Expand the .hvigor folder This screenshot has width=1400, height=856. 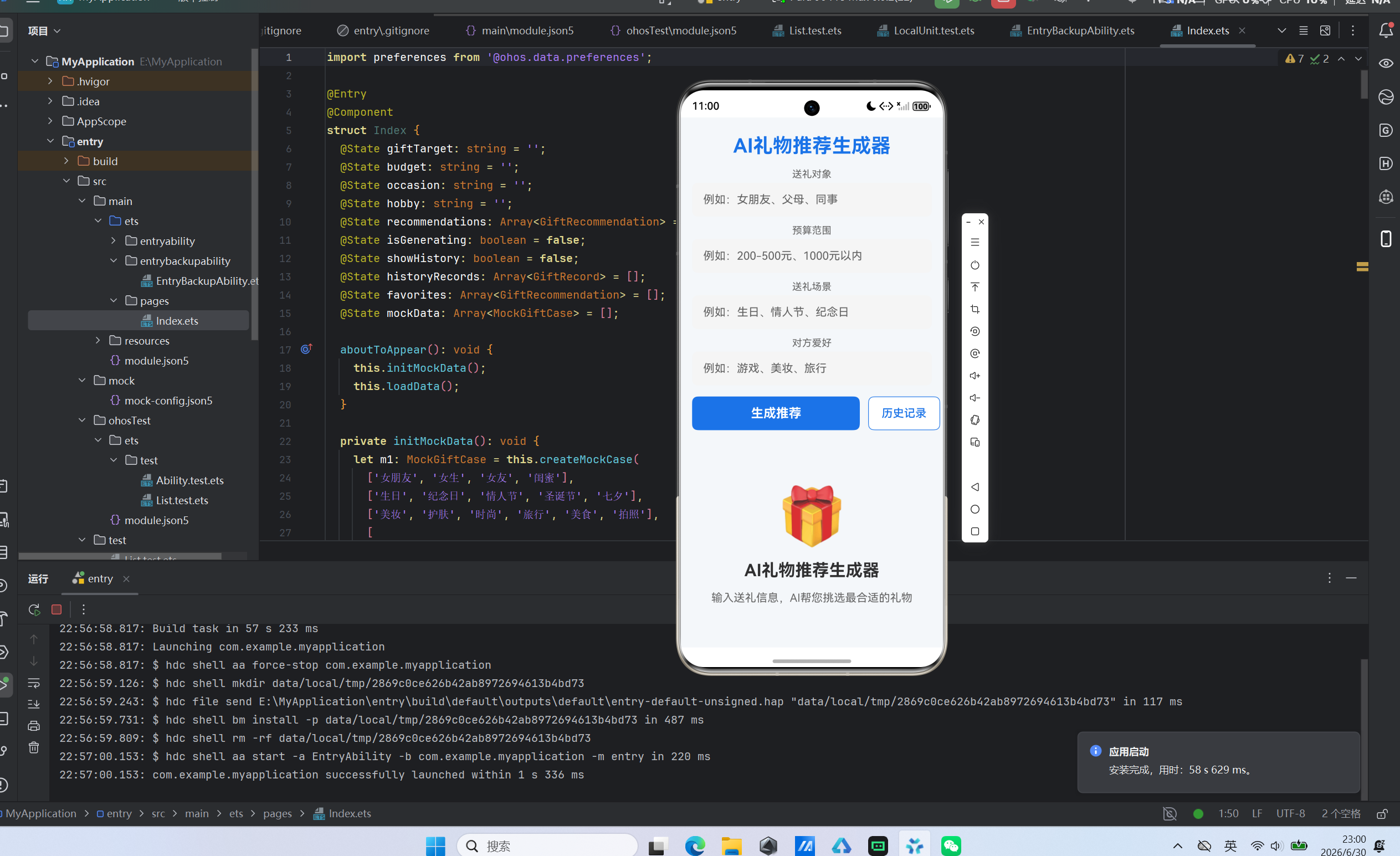tap(50, 81)
